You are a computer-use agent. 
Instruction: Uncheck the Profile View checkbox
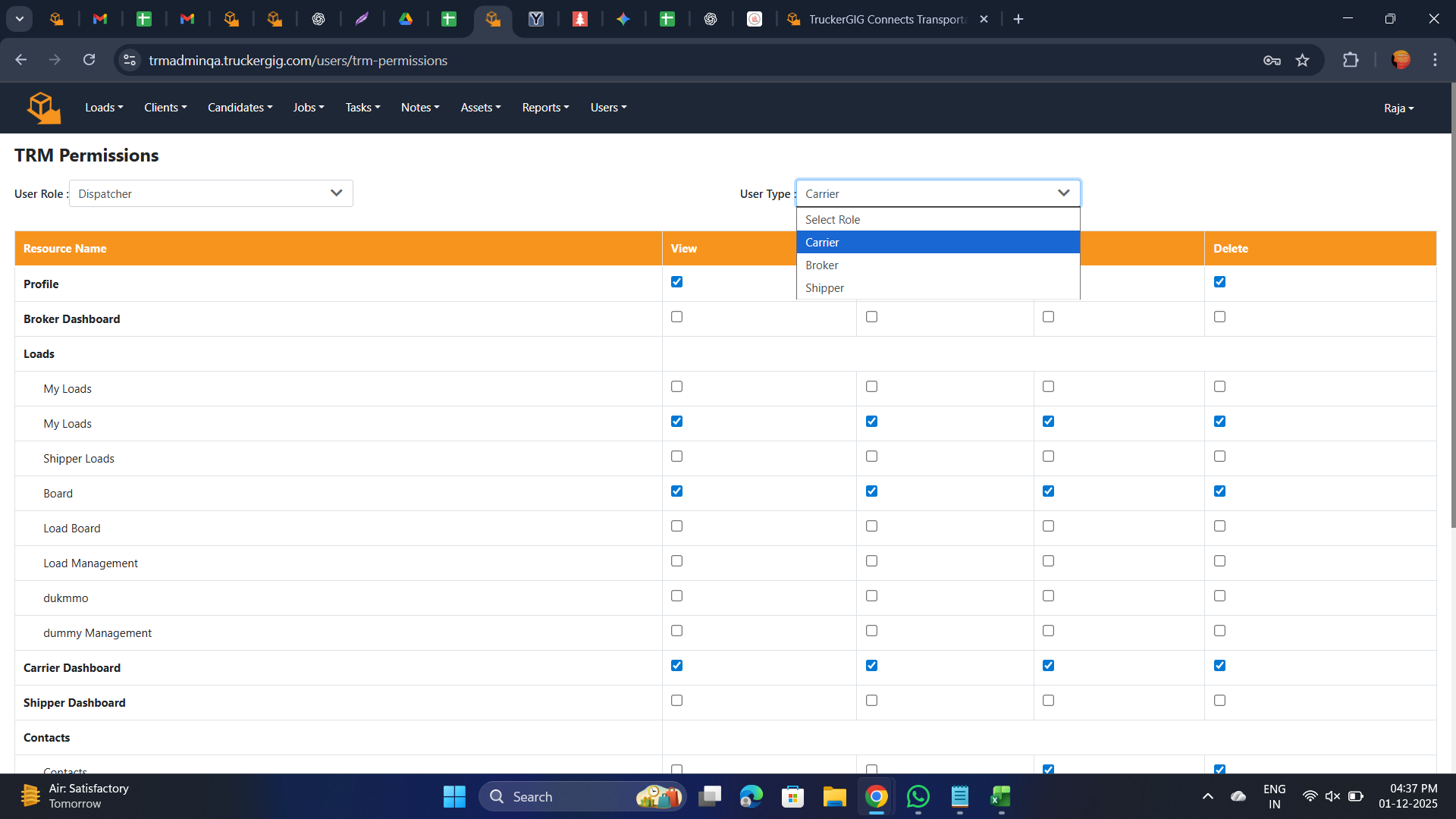(676, 282)
